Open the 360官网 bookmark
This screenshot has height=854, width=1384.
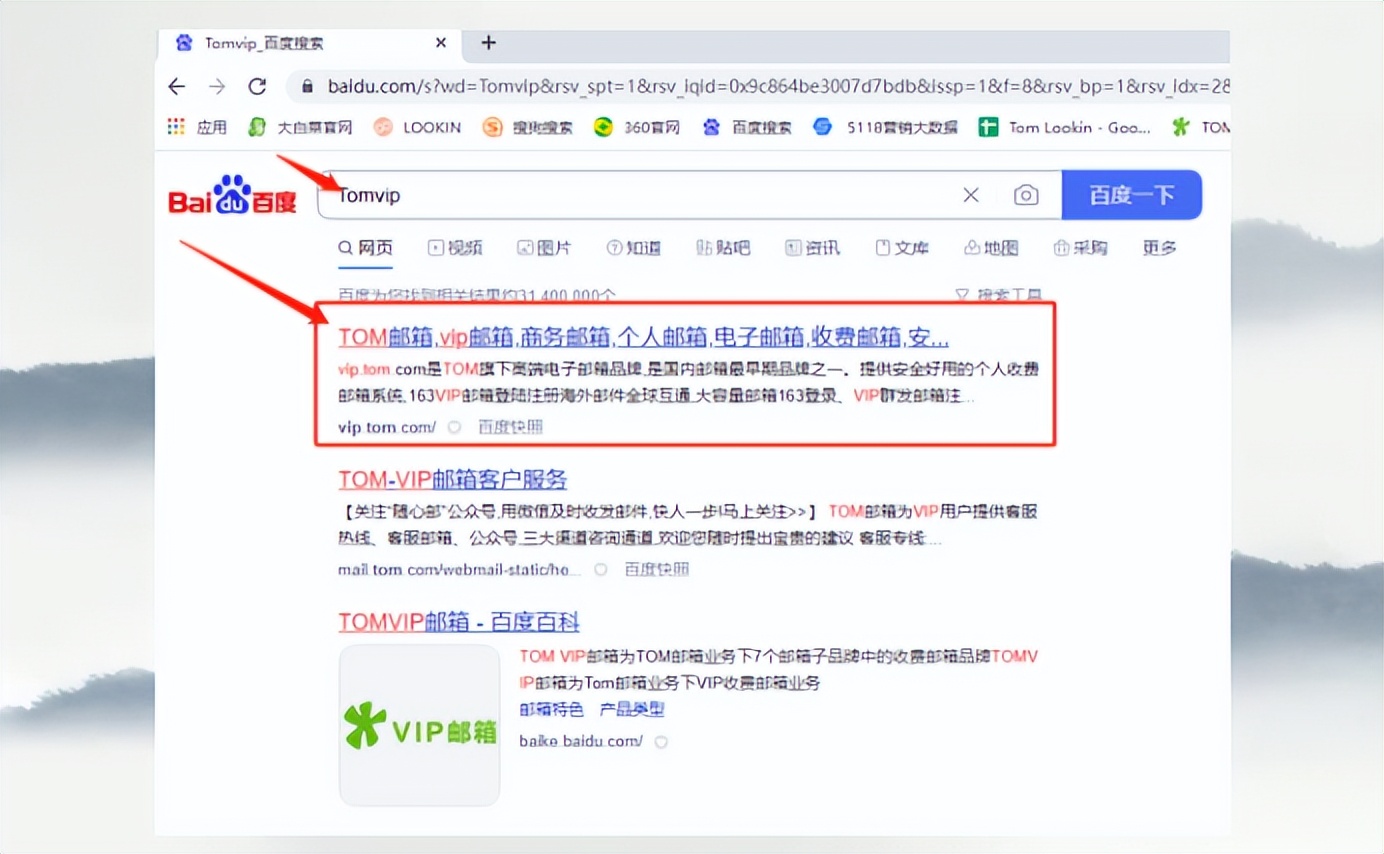coord(637,127)
